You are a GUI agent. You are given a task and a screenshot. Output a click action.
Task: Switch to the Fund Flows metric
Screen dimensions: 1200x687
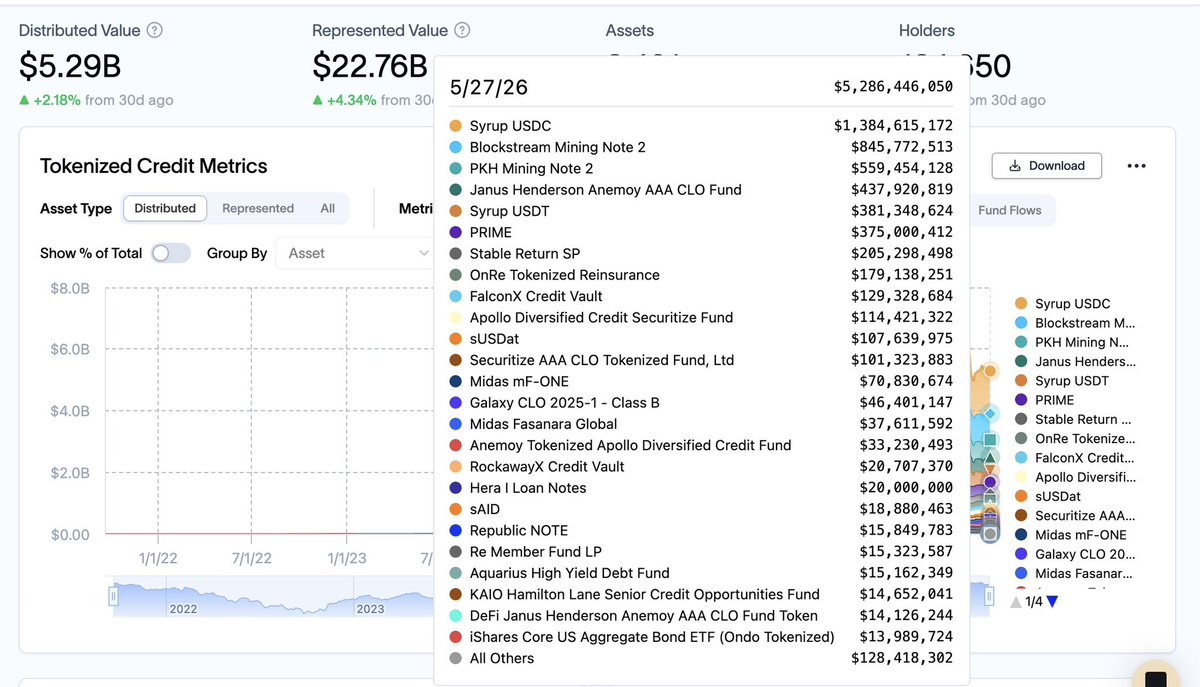[x=1010, y=210]
